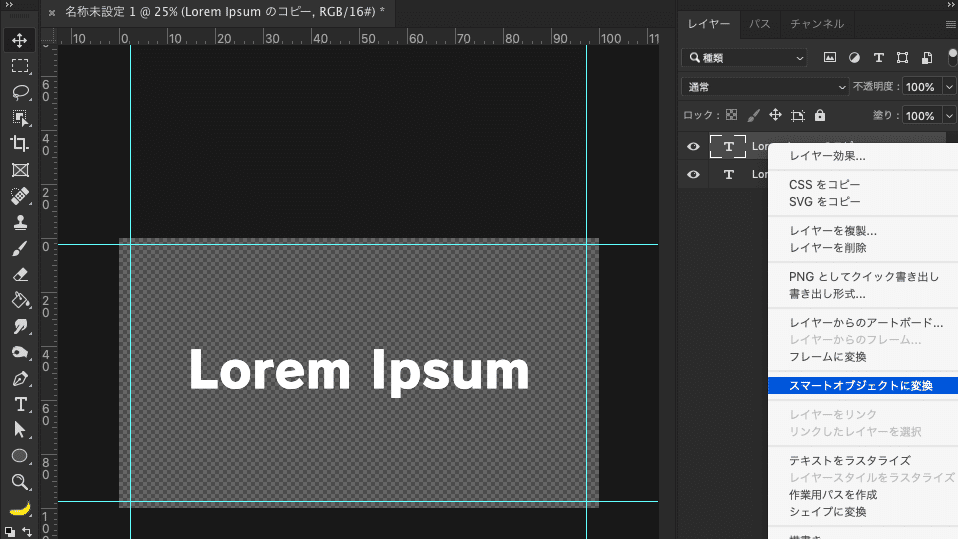Select the Object Selection tool
Viewport: 958px width, 539px height.
[20, 118]
